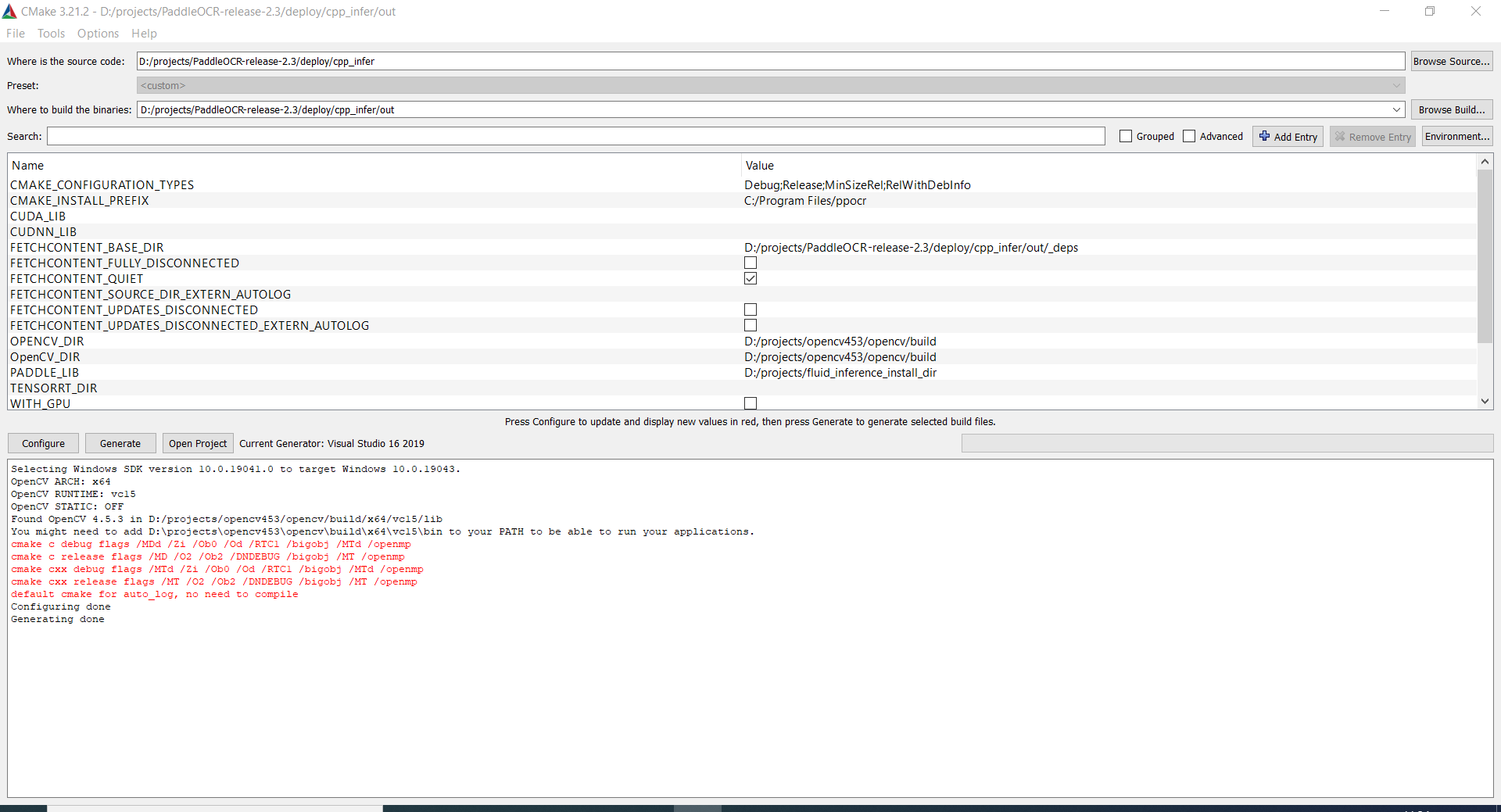Image resolution: width=1501 pixels, height=812 pixels.
Task: Open the Preset dropdown
Action: [1397, 85]
